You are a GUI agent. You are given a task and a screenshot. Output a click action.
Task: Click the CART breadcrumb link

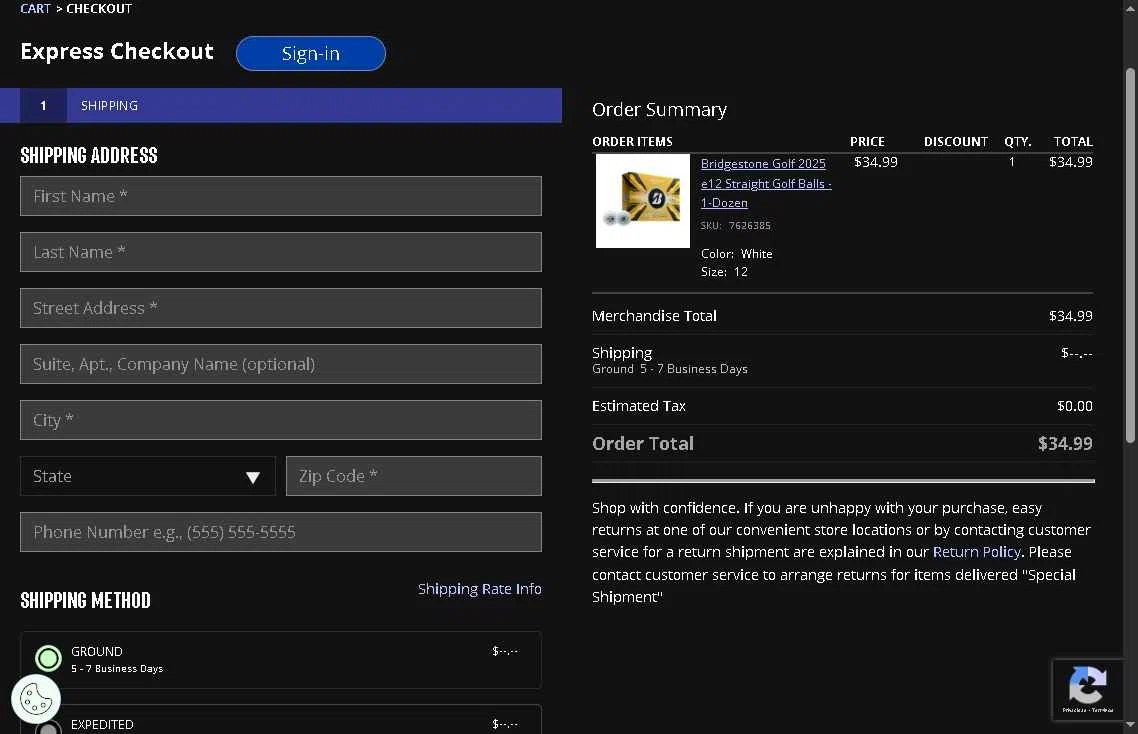[x=35, y=9]
